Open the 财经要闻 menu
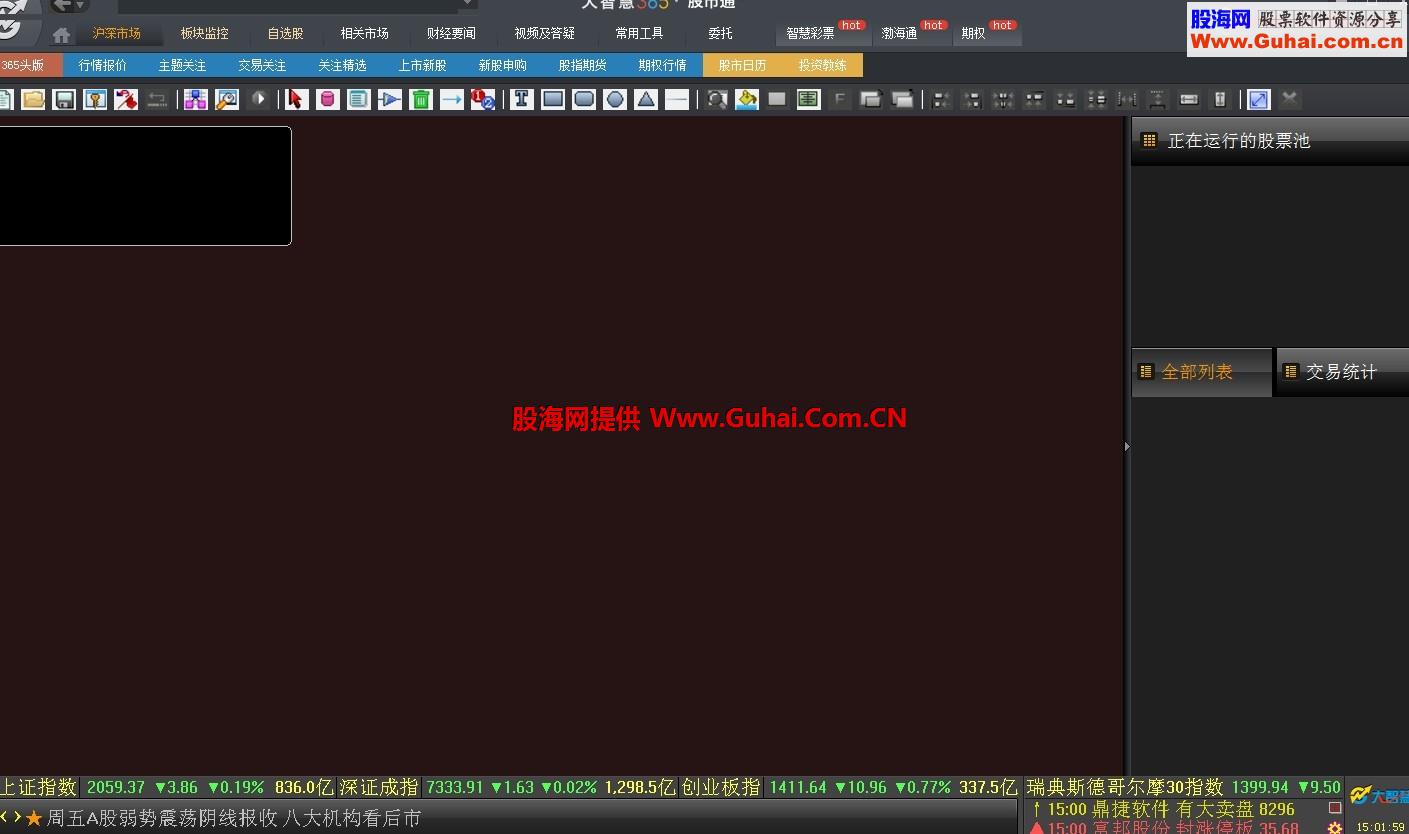1409x834 pixels. pyautogui.click(x=451, y=33)
